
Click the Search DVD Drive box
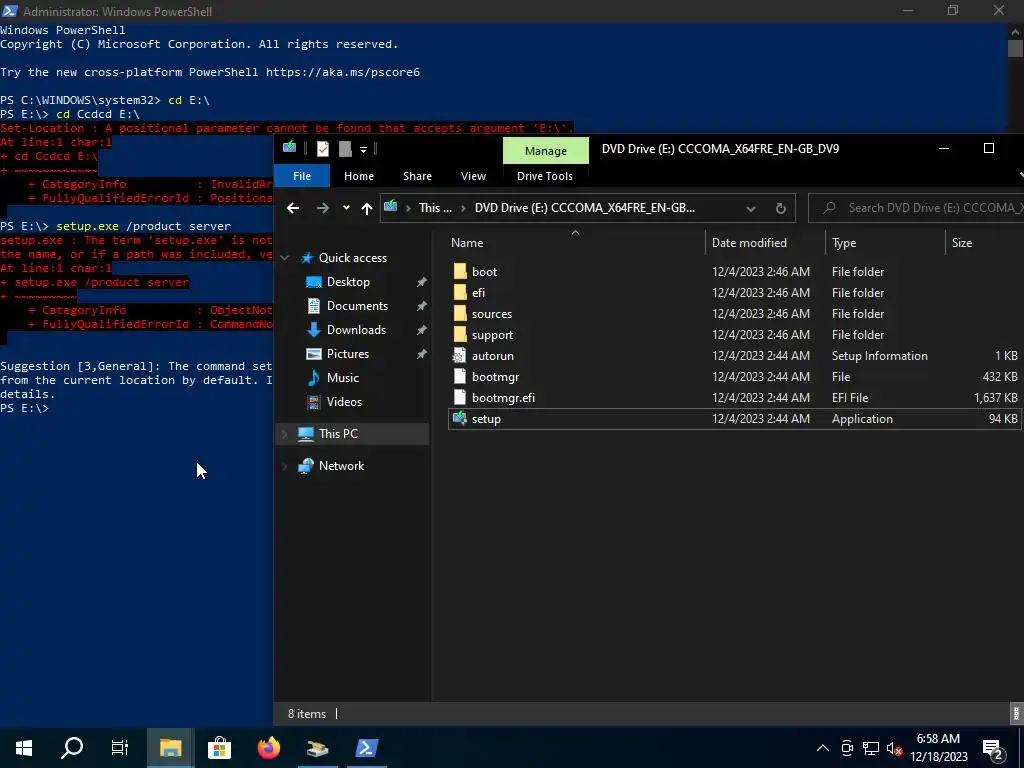click(918, 208)
